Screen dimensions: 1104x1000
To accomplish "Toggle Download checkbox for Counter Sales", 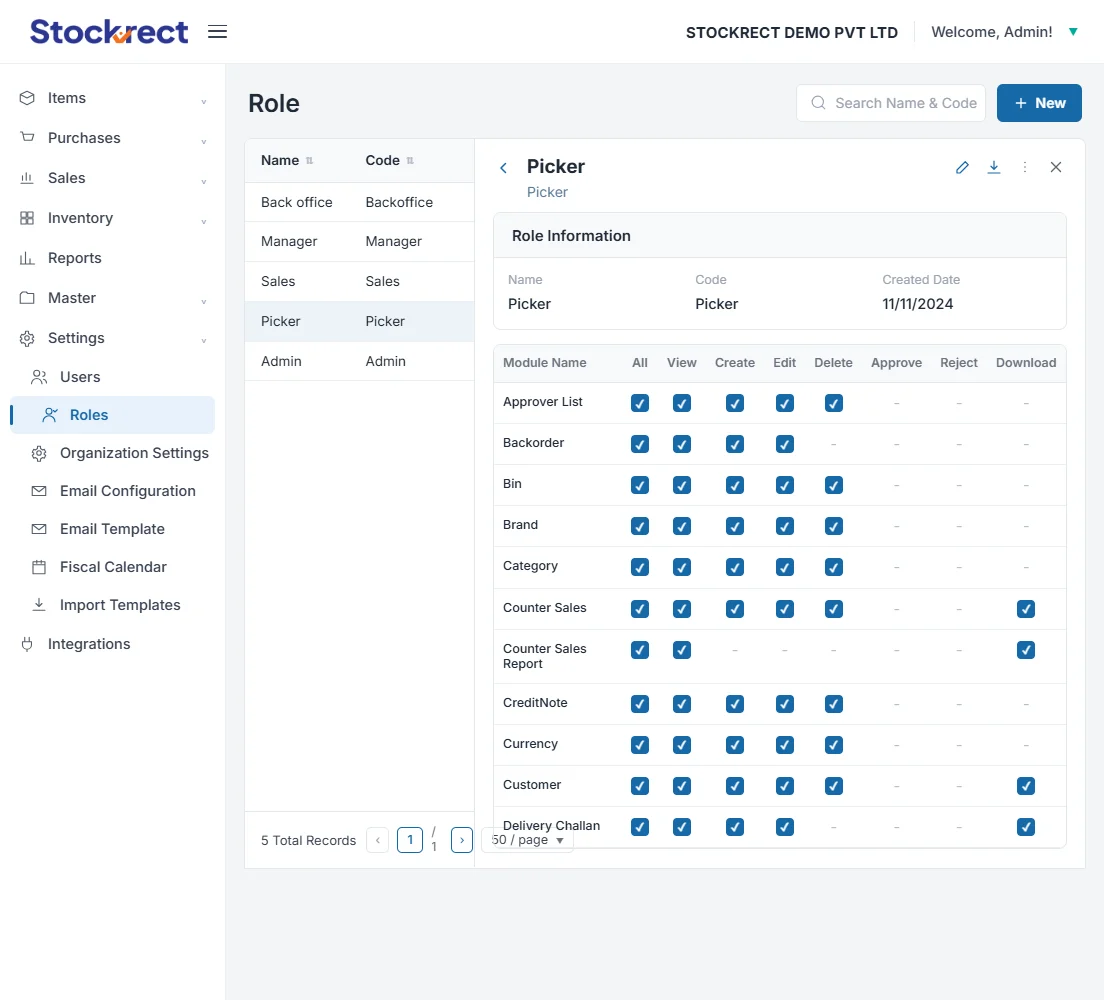I will point(1026,608).
